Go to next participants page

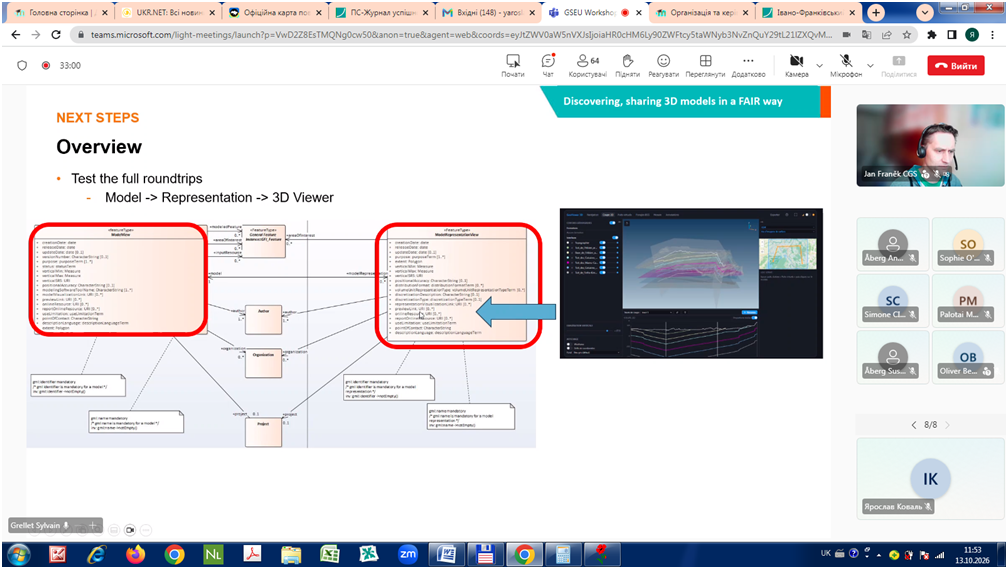[947, 425]
